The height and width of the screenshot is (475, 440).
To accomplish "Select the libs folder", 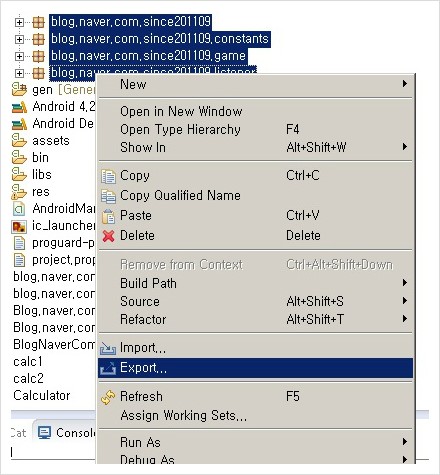I will click(x=32, y=174).
